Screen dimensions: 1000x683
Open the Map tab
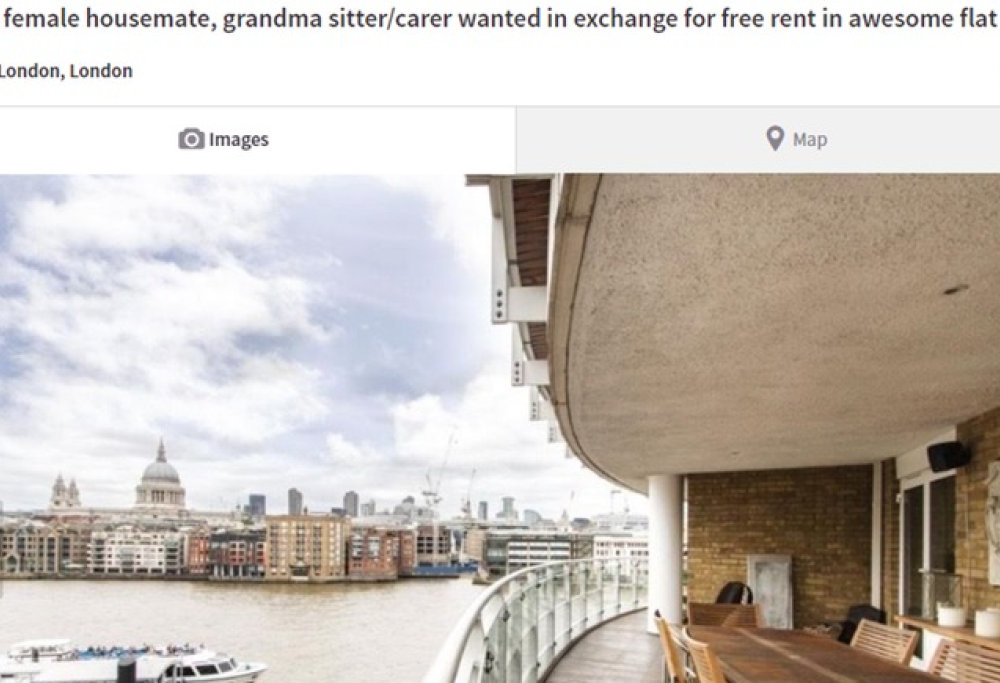point(758,139)
